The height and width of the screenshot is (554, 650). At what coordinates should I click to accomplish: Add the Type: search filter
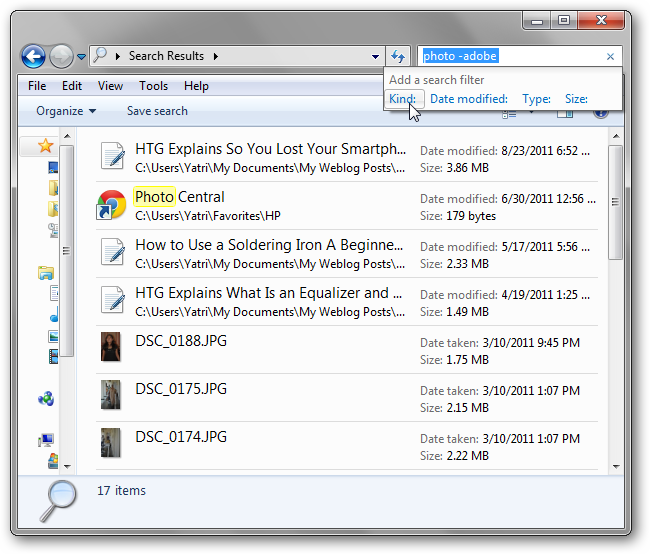point(536,99)
